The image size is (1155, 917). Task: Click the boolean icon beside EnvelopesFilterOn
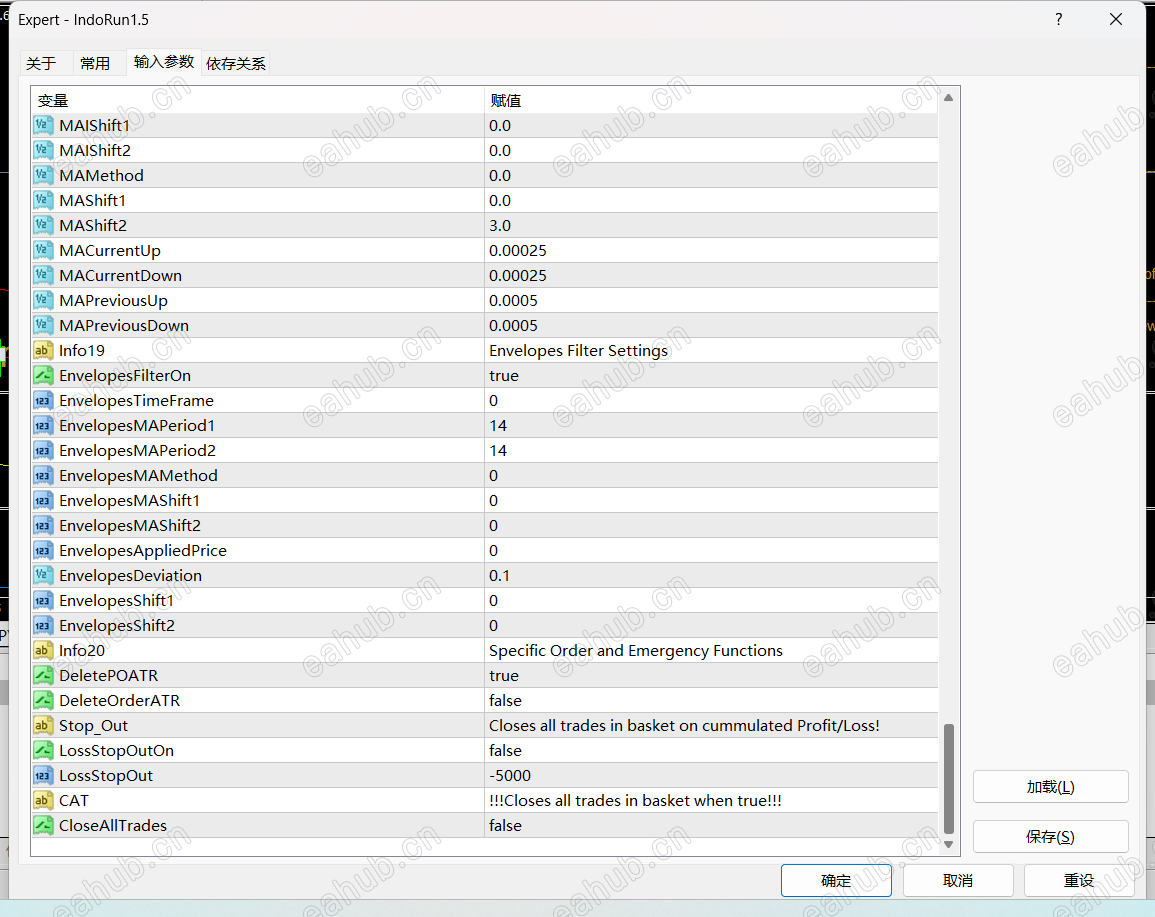(43, 376)
